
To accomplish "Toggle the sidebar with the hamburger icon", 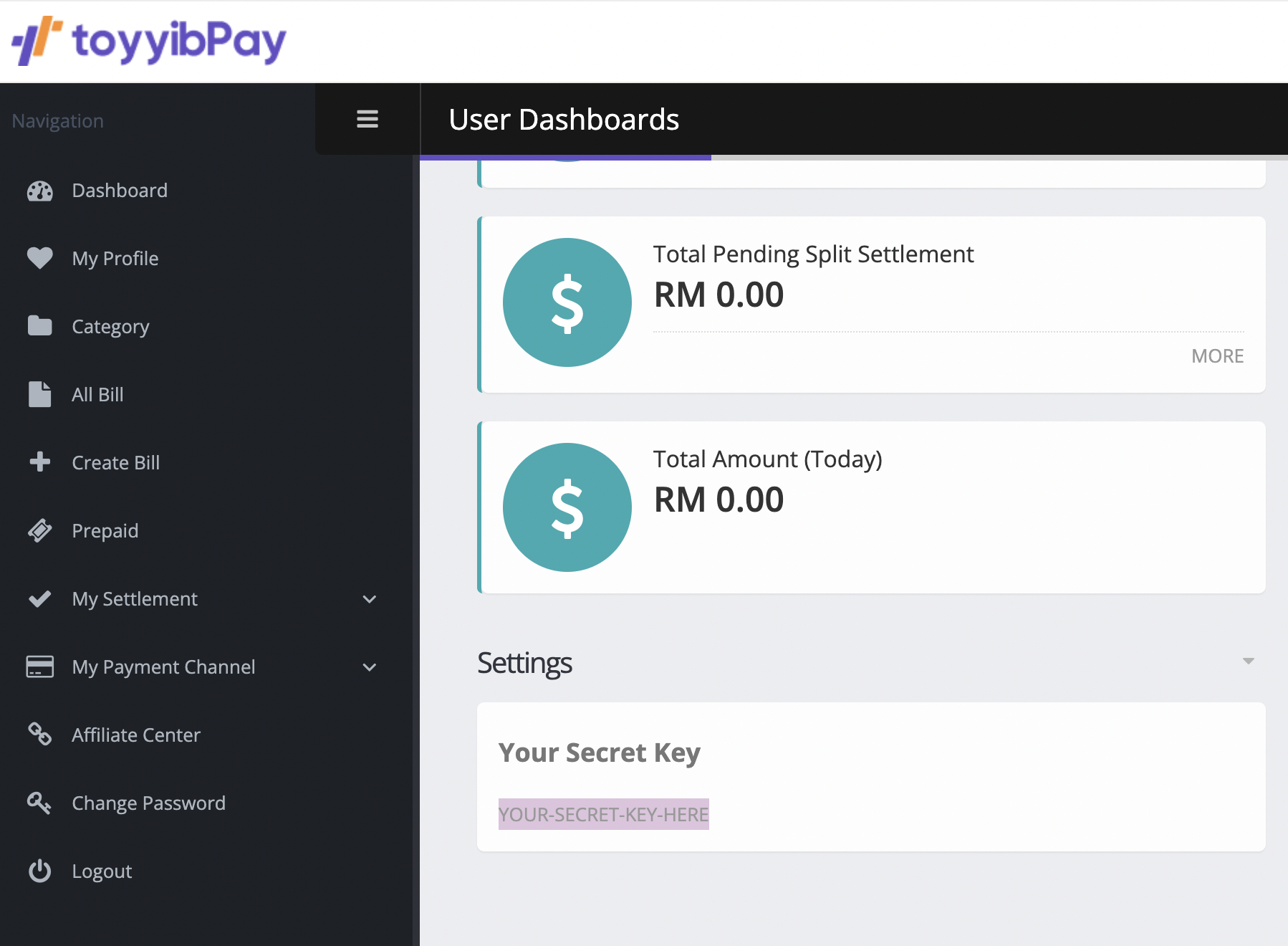I will (x=367, y=119).
